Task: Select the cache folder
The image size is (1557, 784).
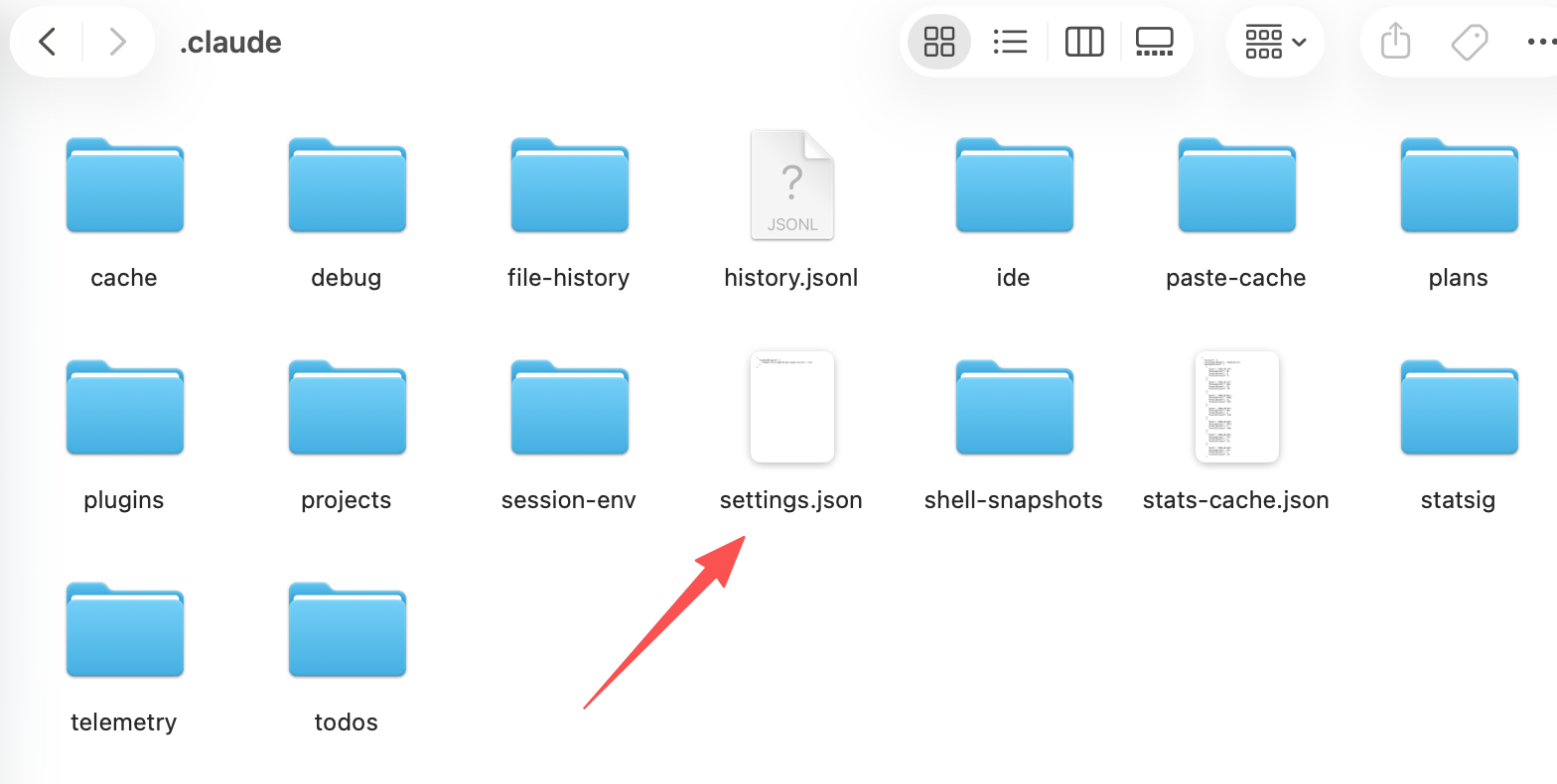Action: pyautogui.click(x=124, y=186)
